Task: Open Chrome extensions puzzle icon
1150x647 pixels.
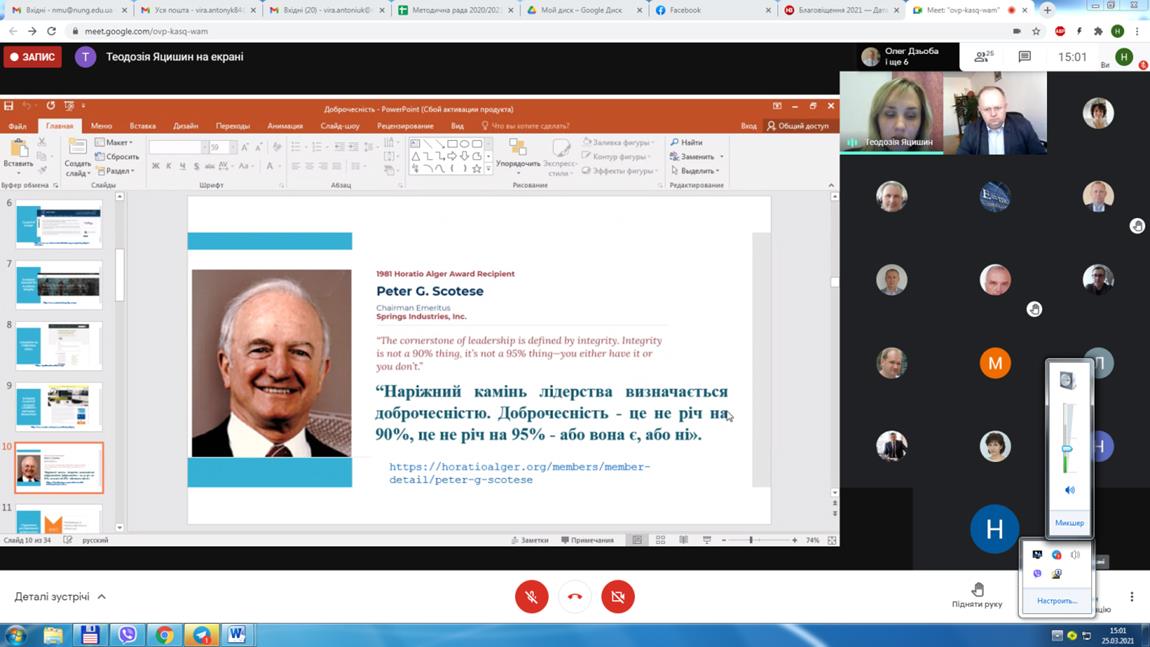Action: tap(1098, 31)
